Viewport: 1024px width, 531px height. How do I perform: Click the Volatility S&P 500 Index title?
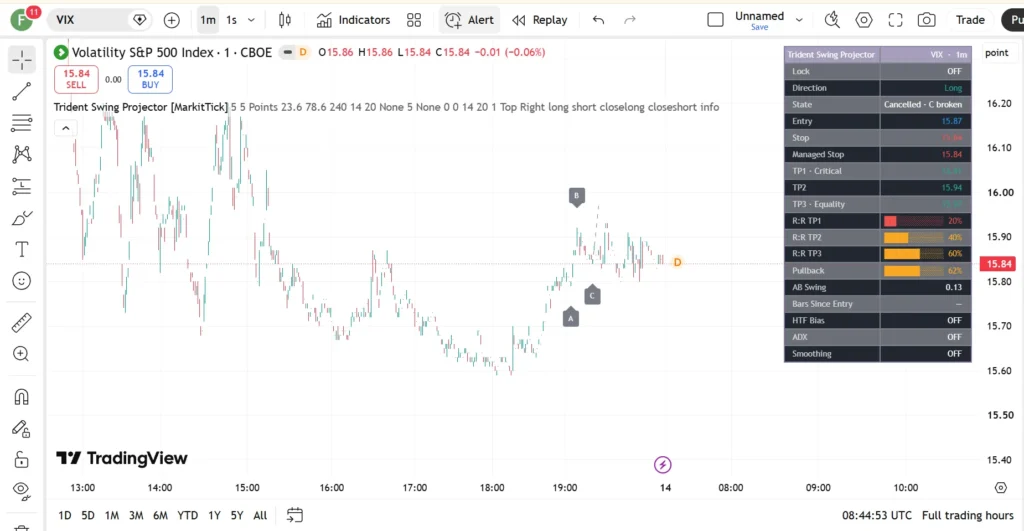[172, 52]
